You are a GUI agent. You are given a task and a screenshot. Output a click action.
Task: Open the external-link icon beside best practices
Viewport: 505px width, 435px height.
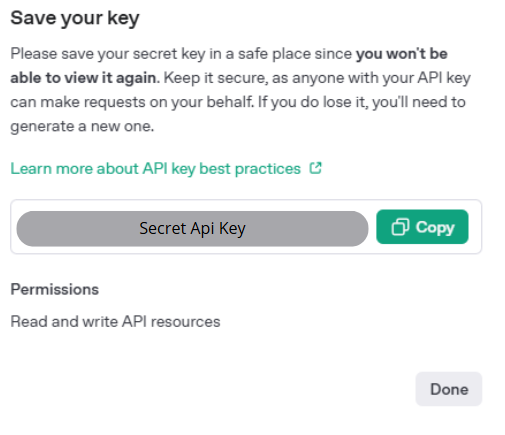(x=315, y=168)
